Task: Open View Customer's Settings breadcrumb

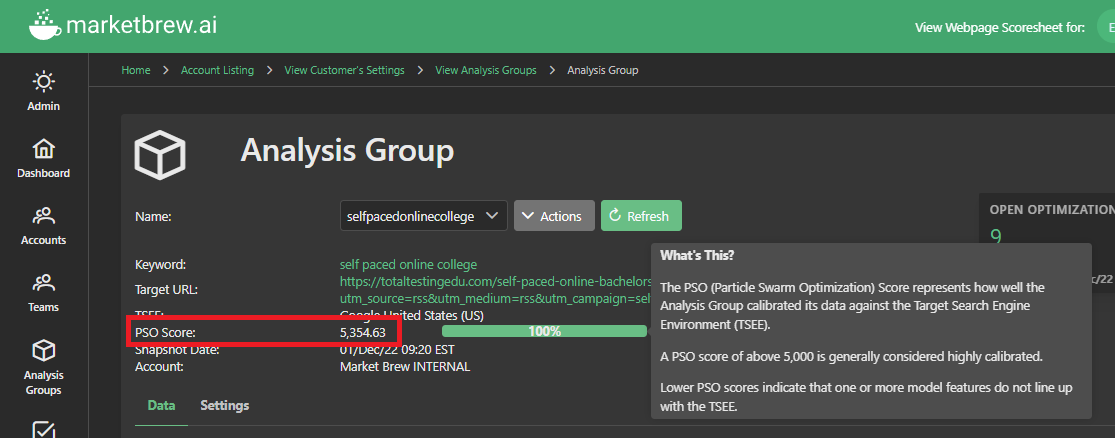Action: 344,70
